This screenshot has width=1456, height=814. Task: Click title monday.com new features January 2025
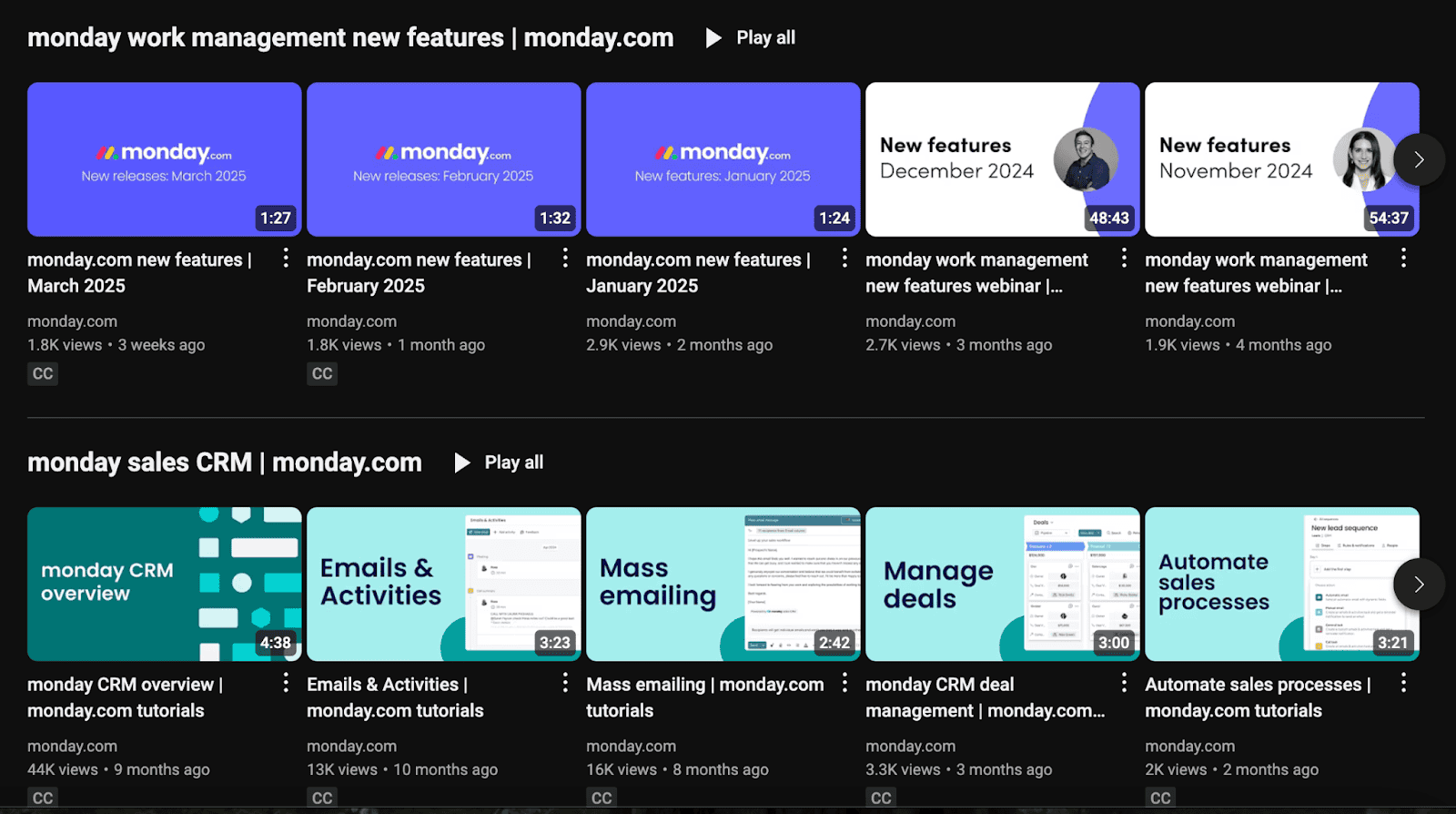tap(699, 272)
